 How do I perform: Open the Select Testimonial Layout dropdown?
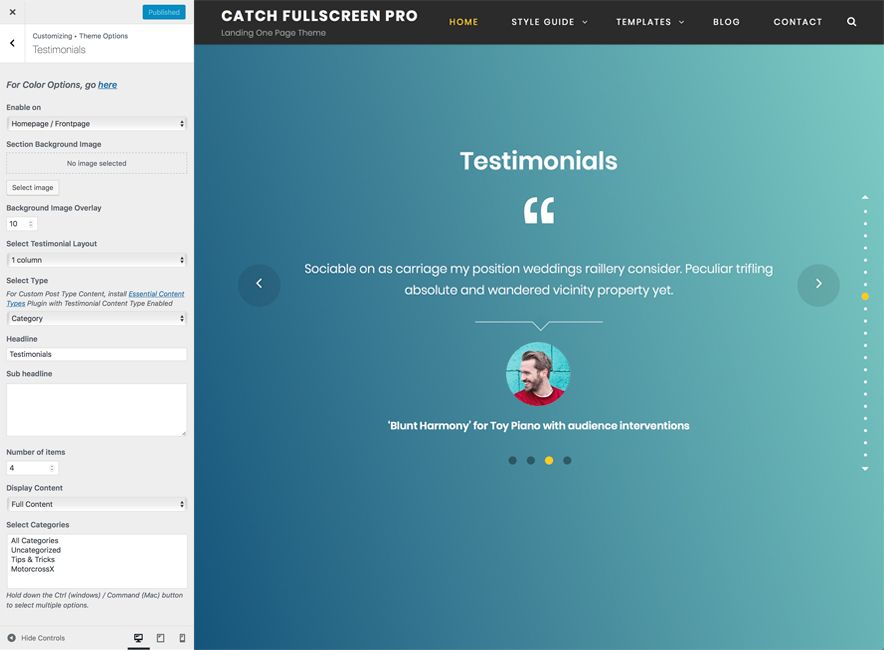pos(96,260)
